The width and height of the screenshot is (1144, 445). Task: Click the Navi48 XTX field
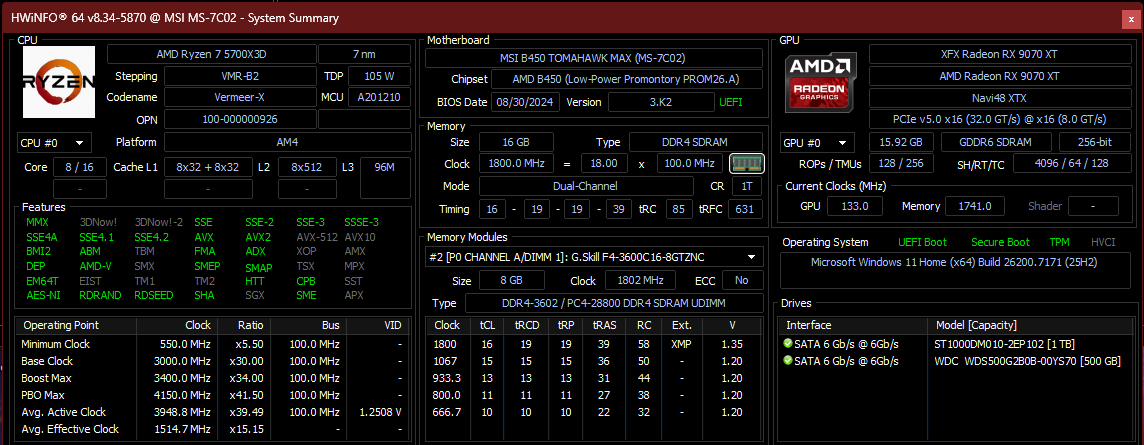tap(999, 98)
